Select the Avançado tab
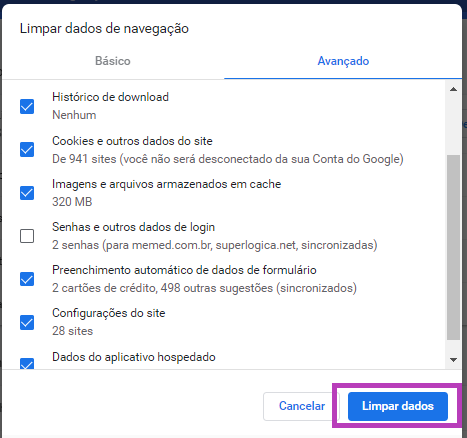467x438 pixels. tap(343, 61)
